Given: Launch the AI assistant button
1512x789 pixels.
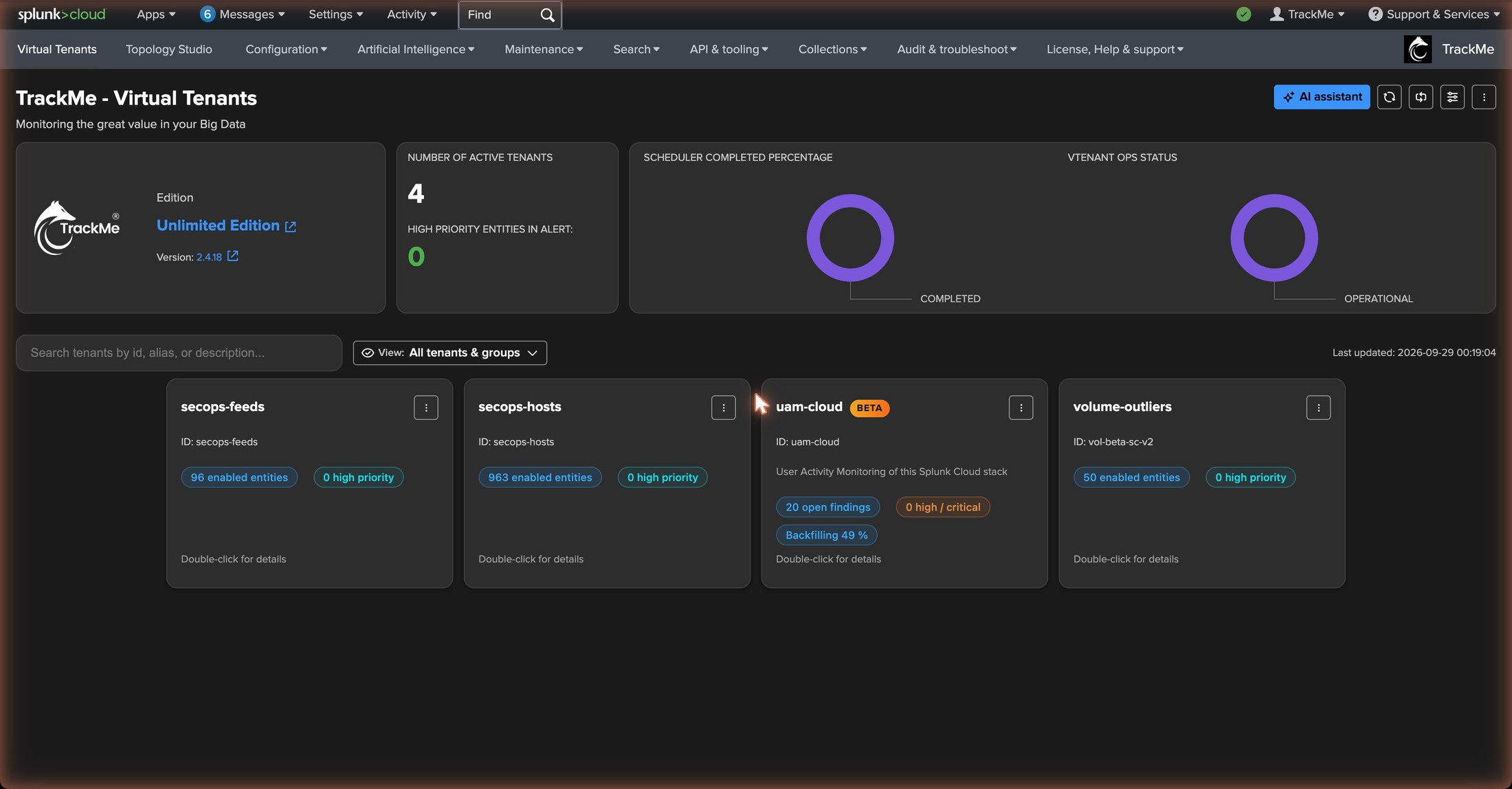Looking at the screenshot, I should 1322,97.
